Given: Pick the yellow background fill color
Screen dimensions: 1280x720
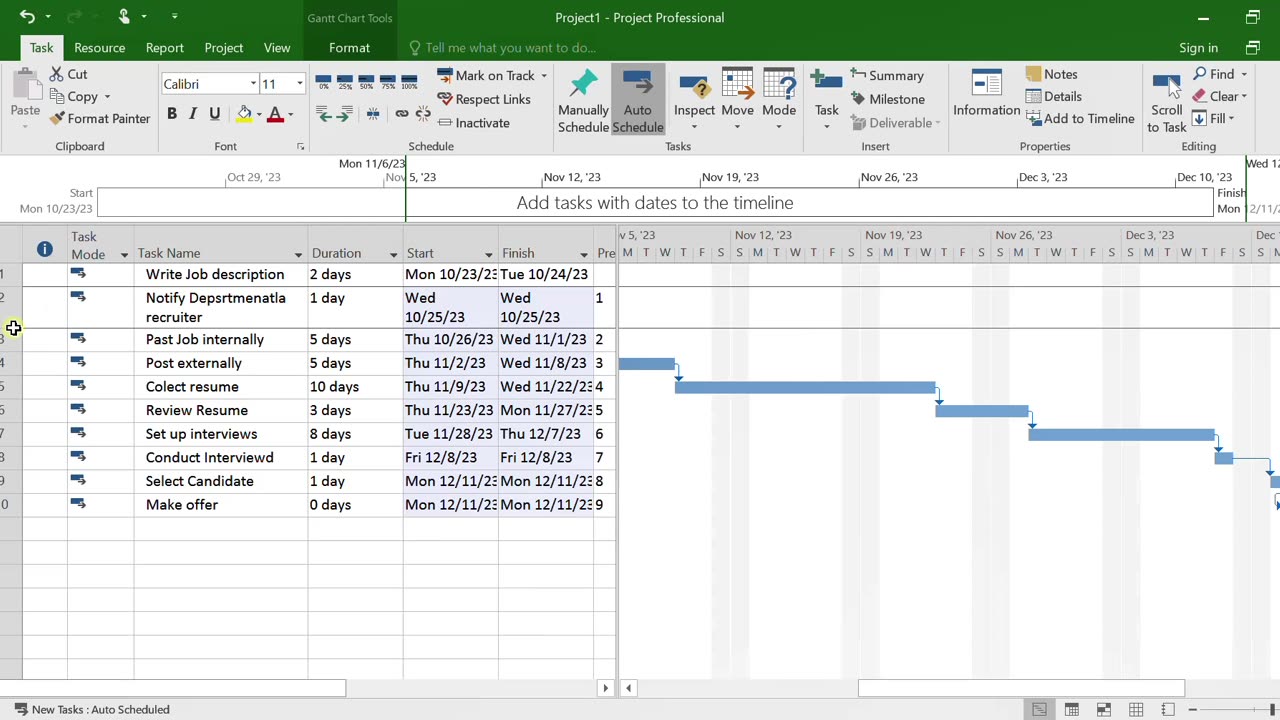Looking at the screenshot, I should coord(244,114).
